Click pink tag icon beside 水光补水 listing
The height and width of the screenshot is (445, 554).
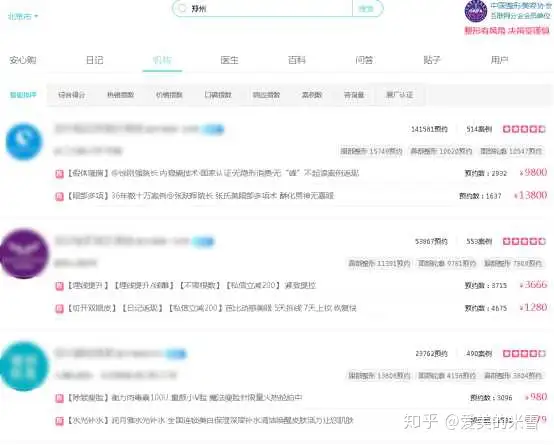click(x=59, y=421)
